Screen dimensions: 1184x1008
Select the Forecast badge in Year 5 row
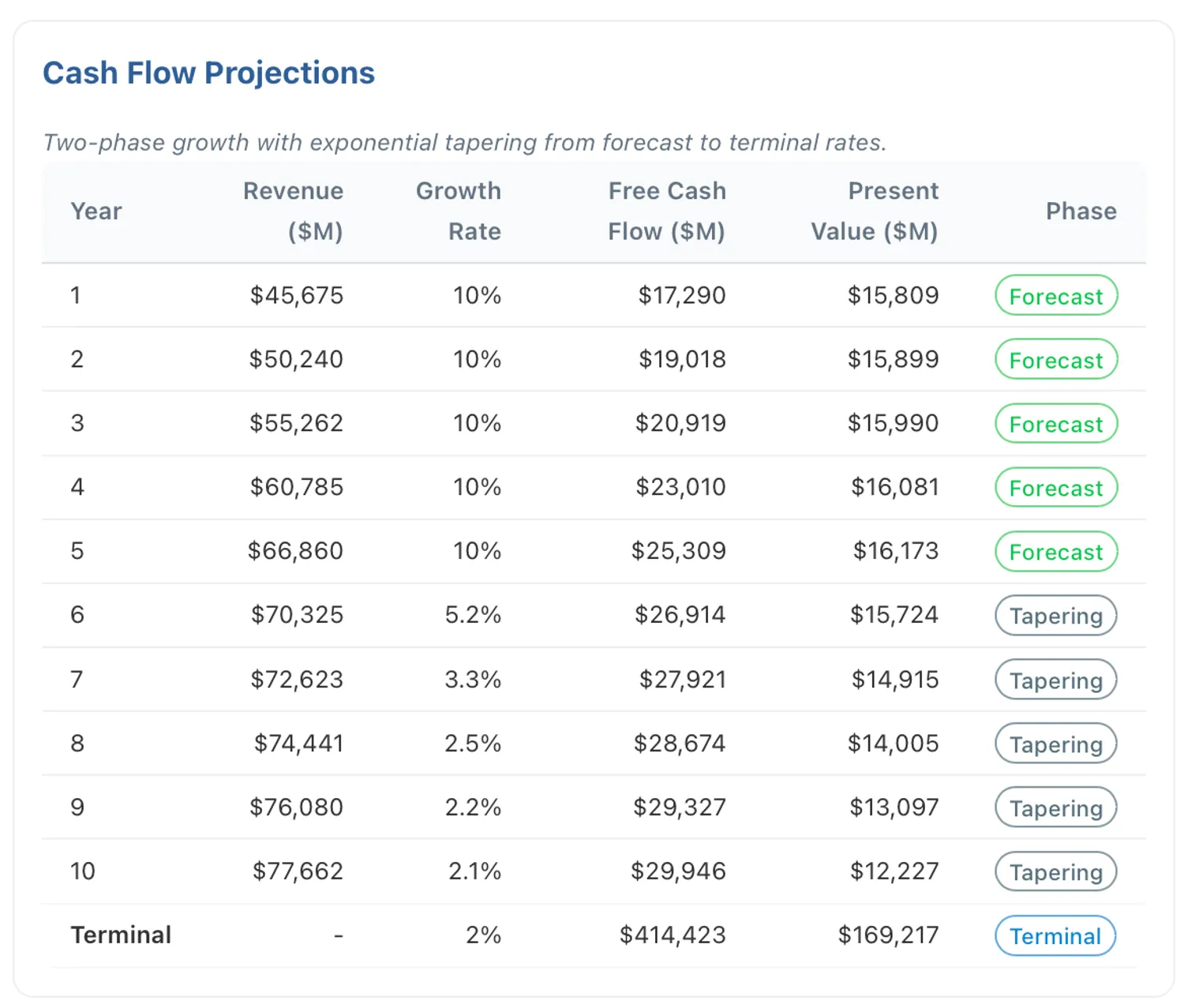point(1056,552)
